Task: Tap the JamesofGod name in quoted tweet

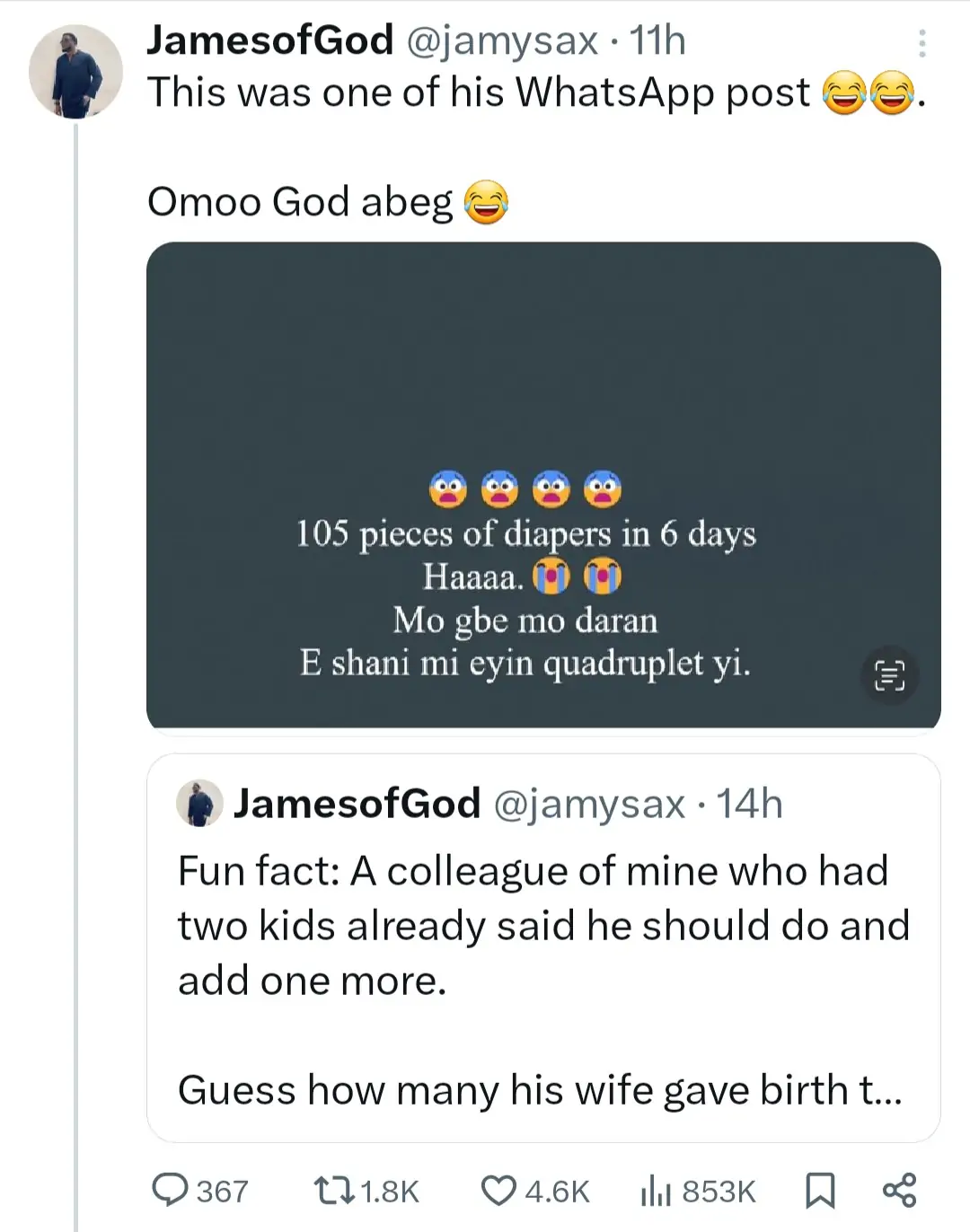Action: tap(357, 804)
